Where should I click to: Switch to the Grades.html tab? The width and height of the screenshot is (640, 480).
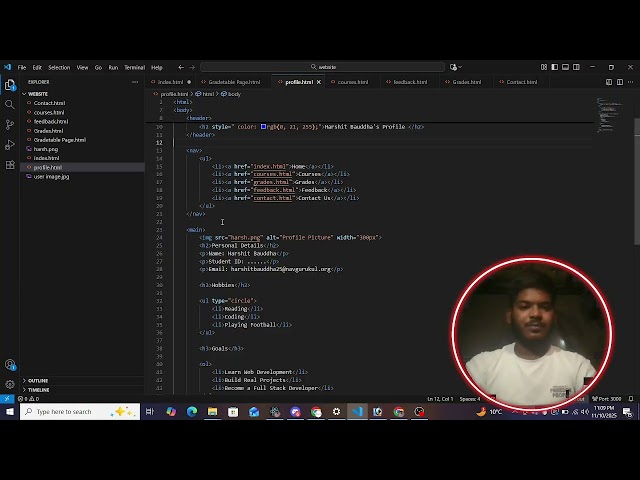point(466,82)
